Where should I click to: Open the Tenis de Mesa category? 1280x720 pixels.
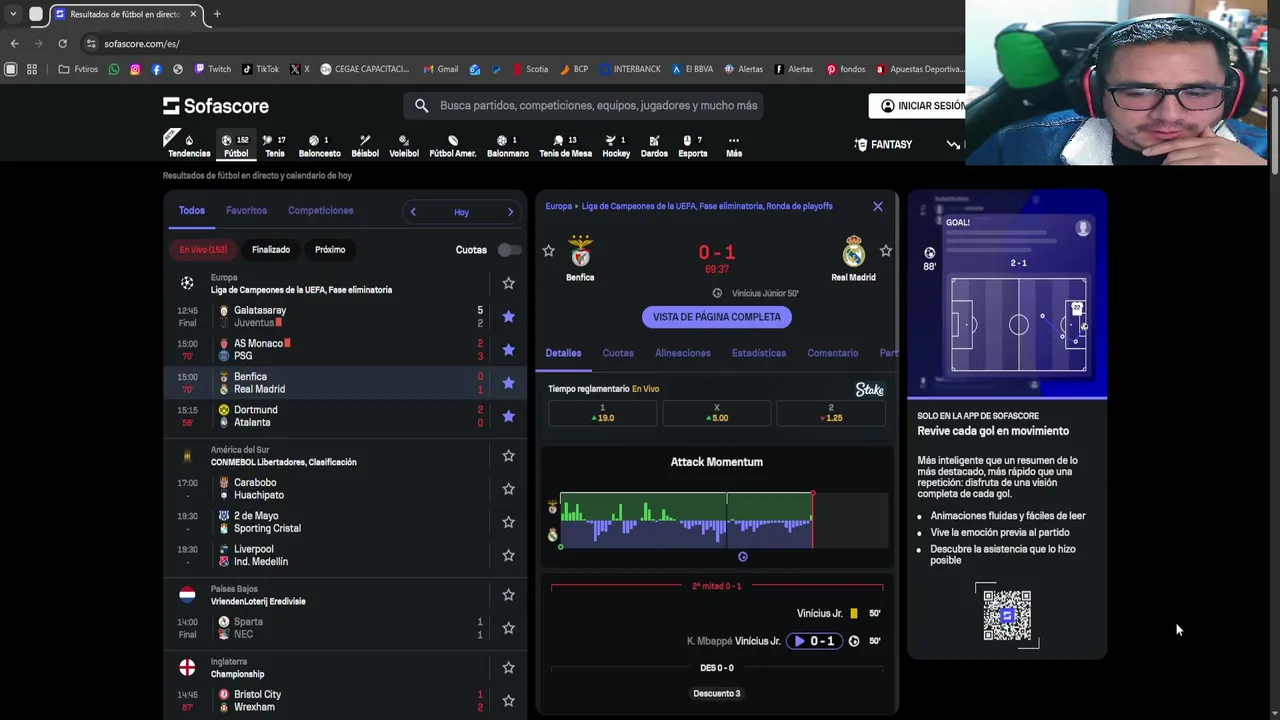click(565, 146)
